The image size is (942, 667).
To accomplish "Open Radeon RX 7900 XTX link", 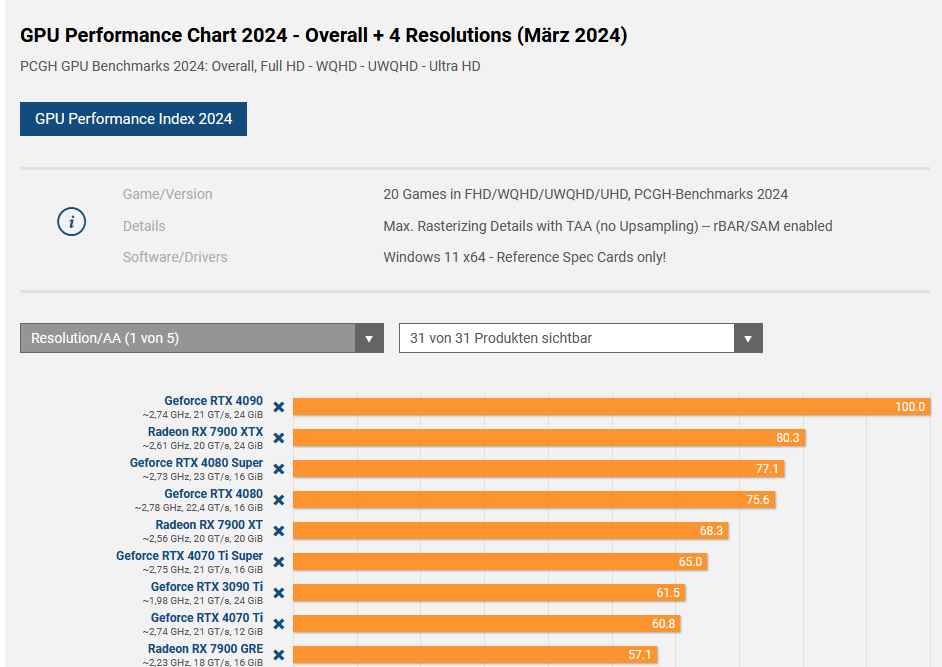I will point(205,432).
